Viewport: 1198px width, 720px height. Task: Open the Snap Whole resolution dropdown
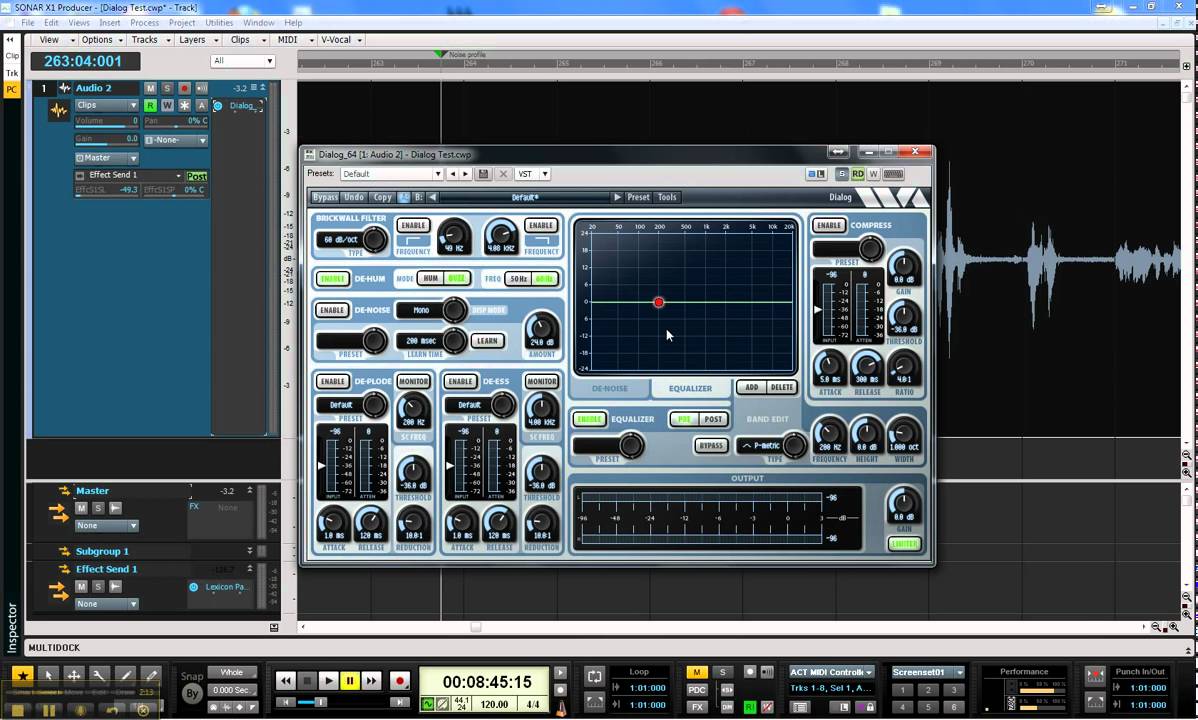(x=232, y=673)
